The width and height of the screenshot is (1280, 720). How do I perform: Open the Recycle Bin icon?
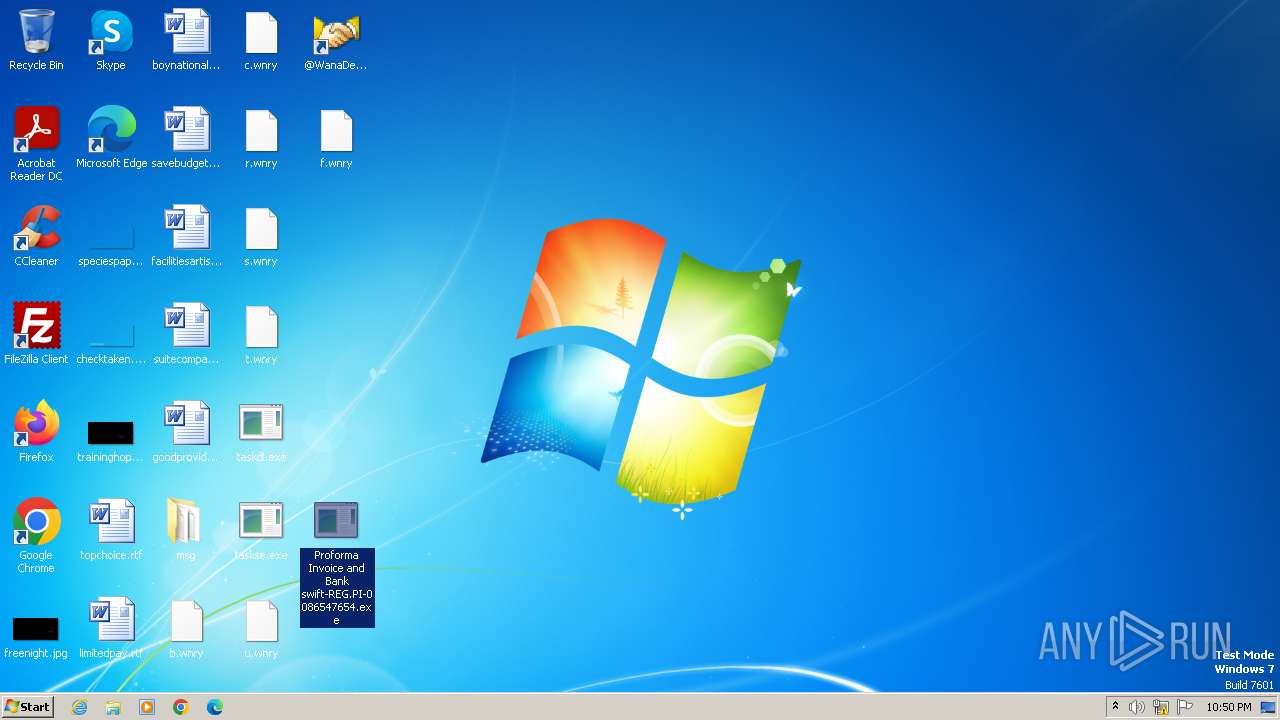36,40
